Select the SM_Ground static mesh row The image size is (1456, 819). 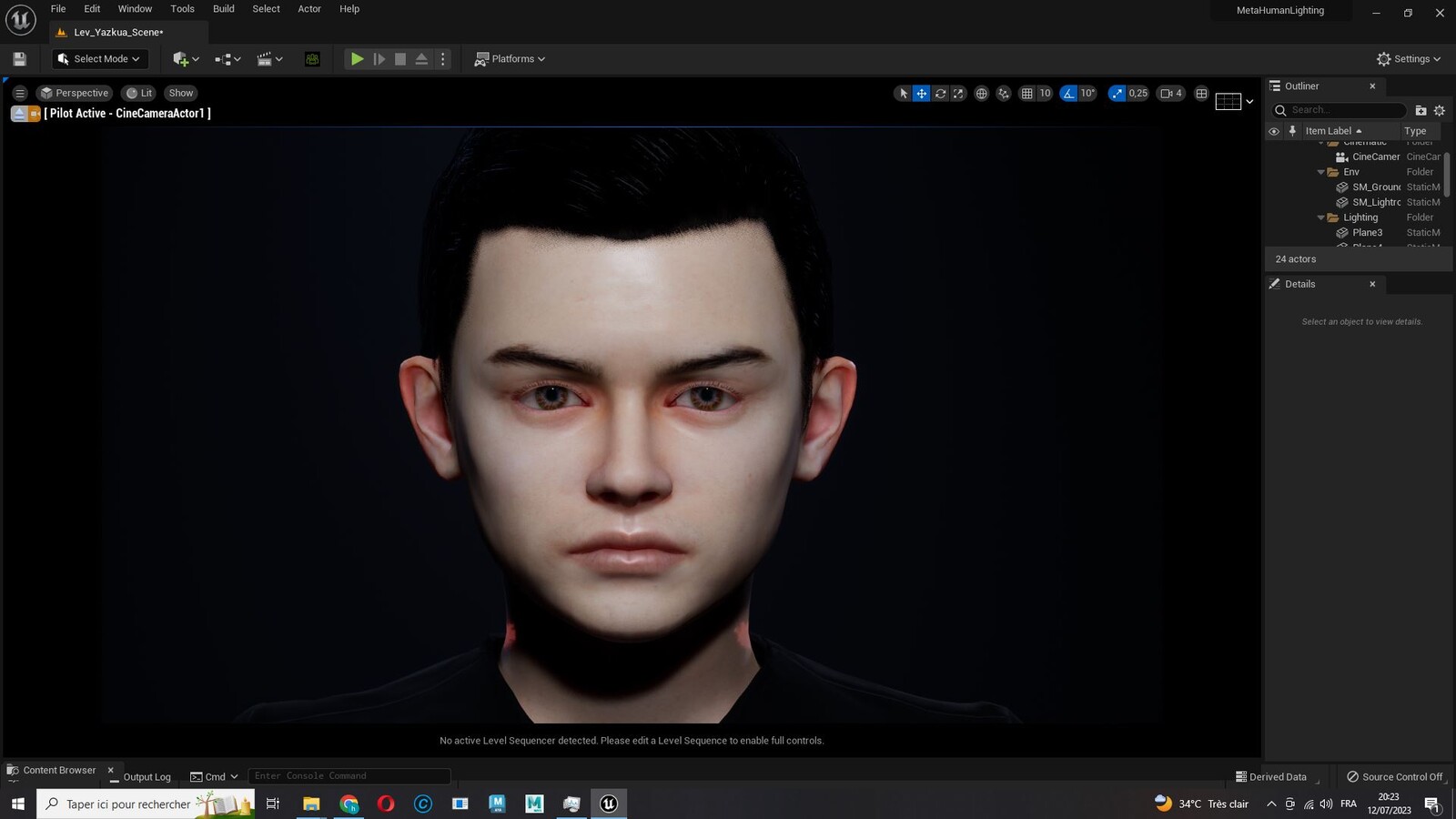click(x=1354, y=187)
